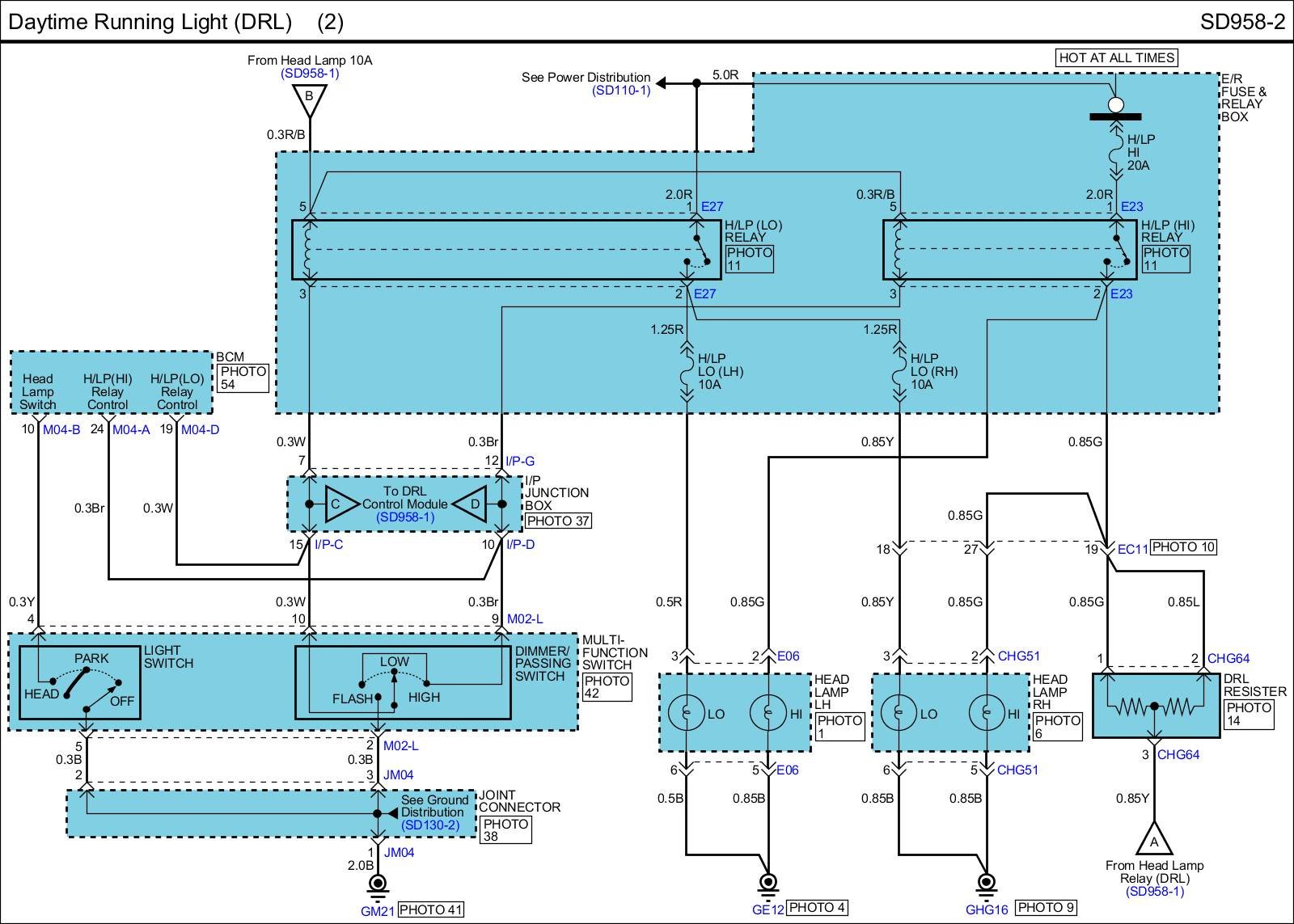Follow SD958-1 link under Head Lamp 10A
The width and height of the screenshot is (1294, 924).
pyautogui.click(x=309, y=74)
